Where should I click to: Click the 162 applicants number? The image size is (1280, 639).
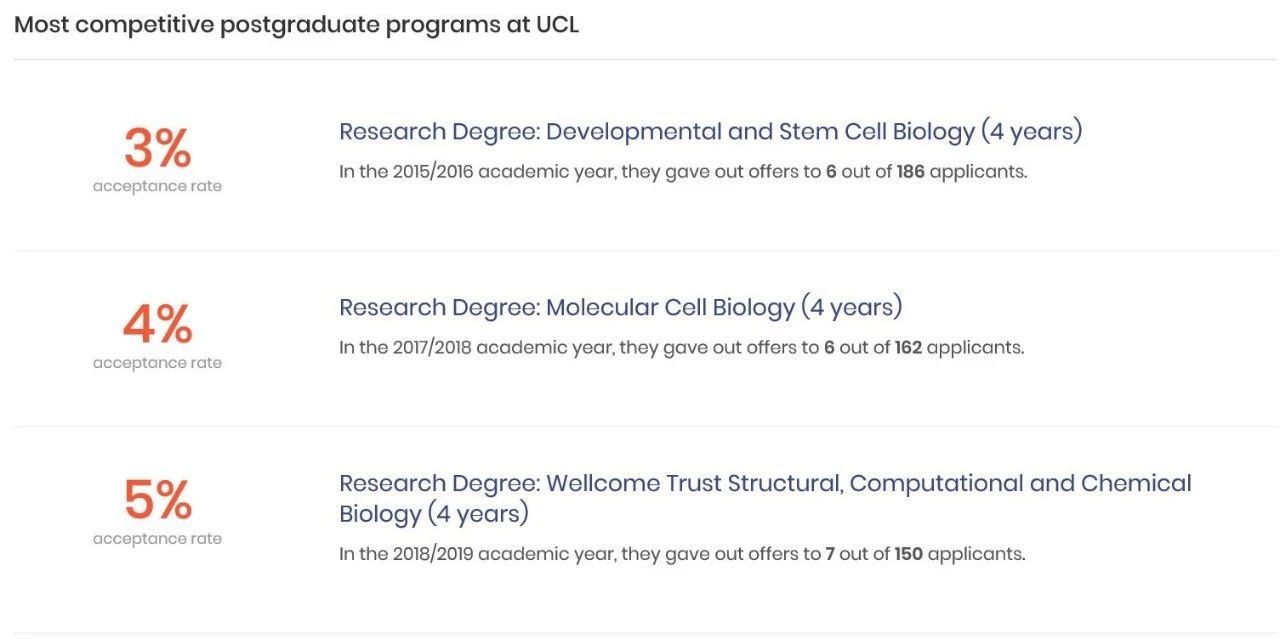pos(908,347)
